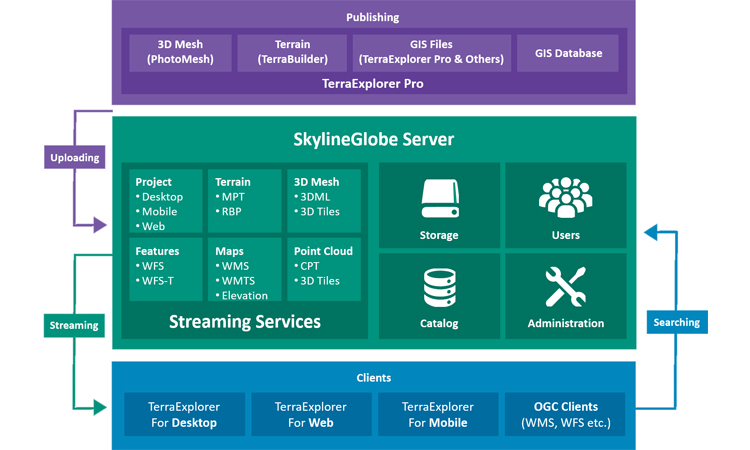Click TerraExplorer For Mobile client box
The image size is (750, 450).
pos(438,415)
